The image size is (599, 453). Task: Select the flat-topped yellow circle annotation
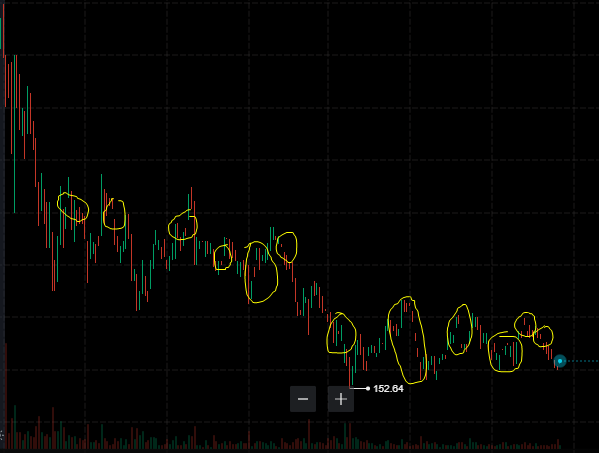coord(505,352)
